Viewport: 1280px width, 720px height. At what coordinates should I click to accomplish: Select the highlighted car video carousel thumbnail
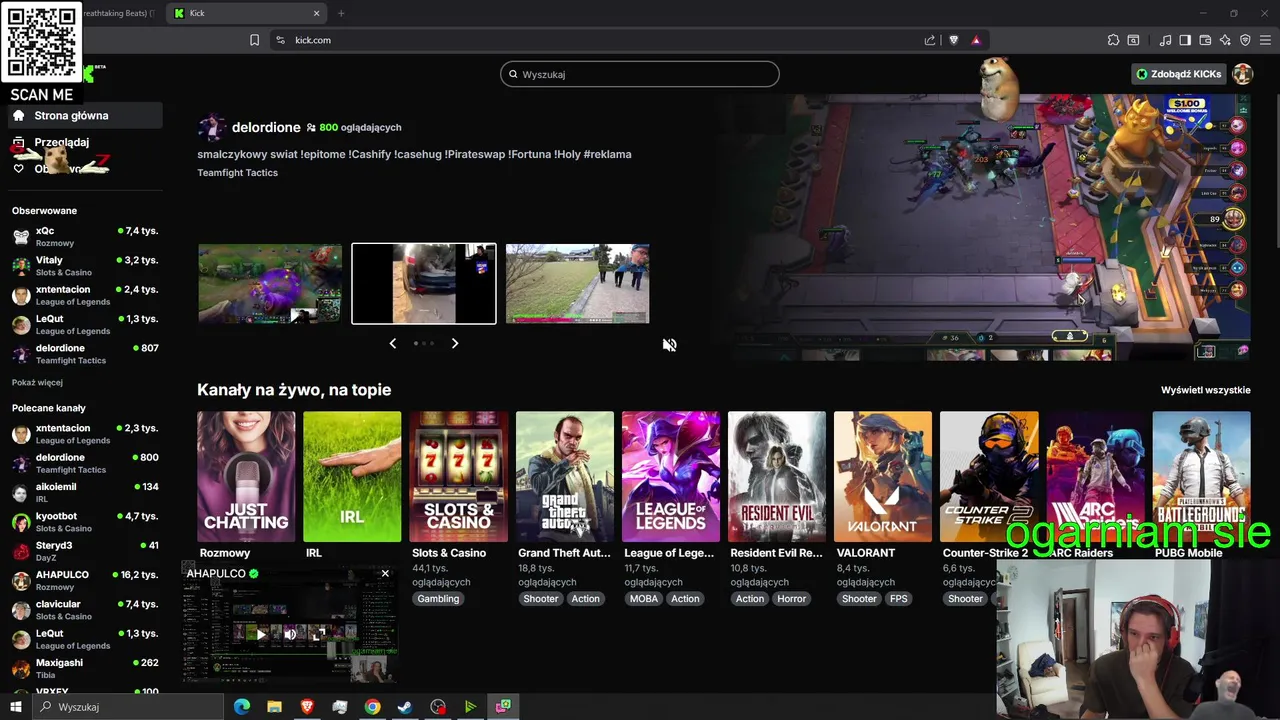click(x=424, y=284)
